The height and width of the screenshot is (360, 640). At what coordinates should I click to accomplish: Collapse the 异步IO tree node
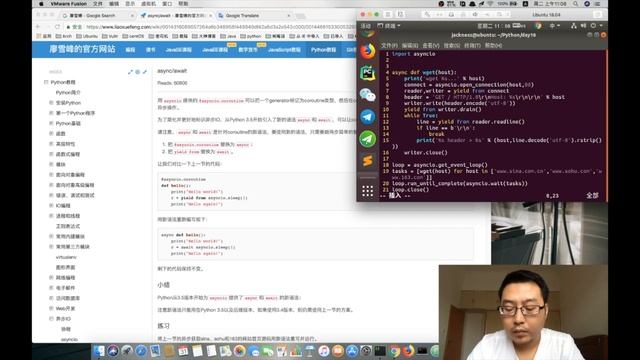(51, 319)
